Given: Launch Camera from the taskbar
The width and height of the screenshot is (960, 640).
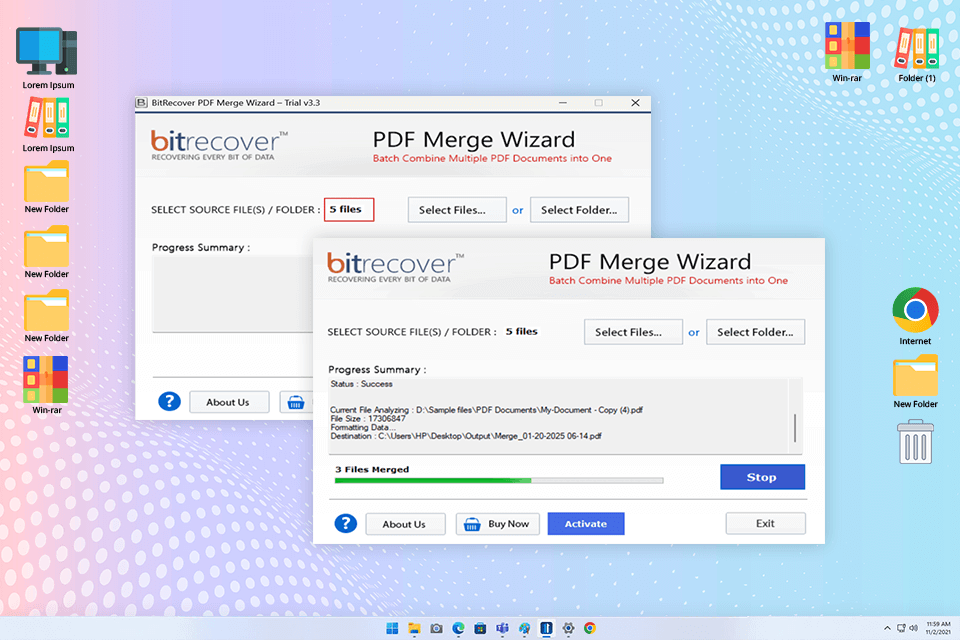Looking at the screenshot, I should (x=437, y=628).
